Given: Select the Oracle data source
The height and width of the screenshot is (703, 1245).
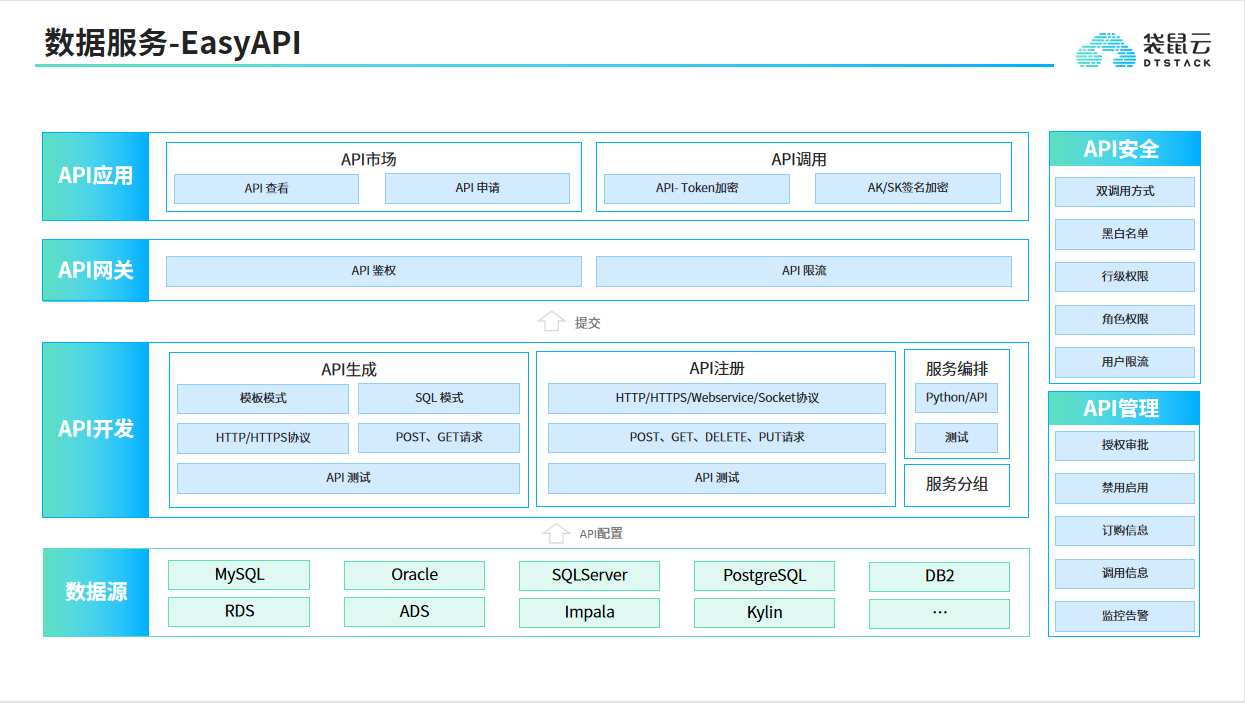Looking at the screenshot, I should [x=414, y=575].
